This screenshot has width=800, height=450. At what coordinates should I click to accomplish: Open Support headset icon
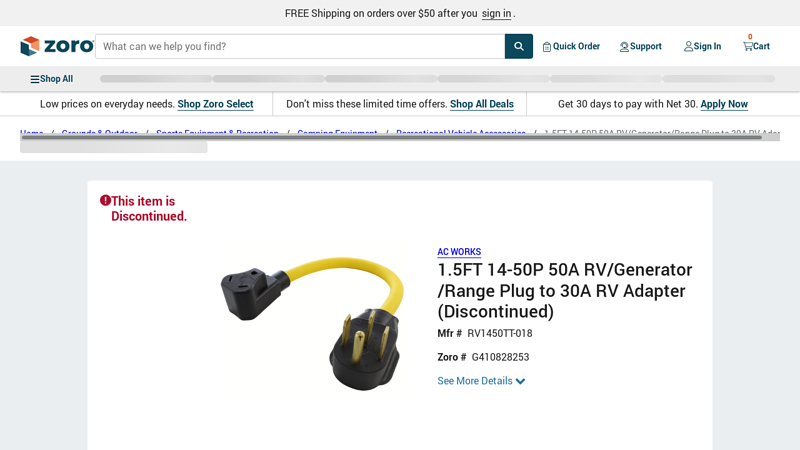[x=624, y=47]
